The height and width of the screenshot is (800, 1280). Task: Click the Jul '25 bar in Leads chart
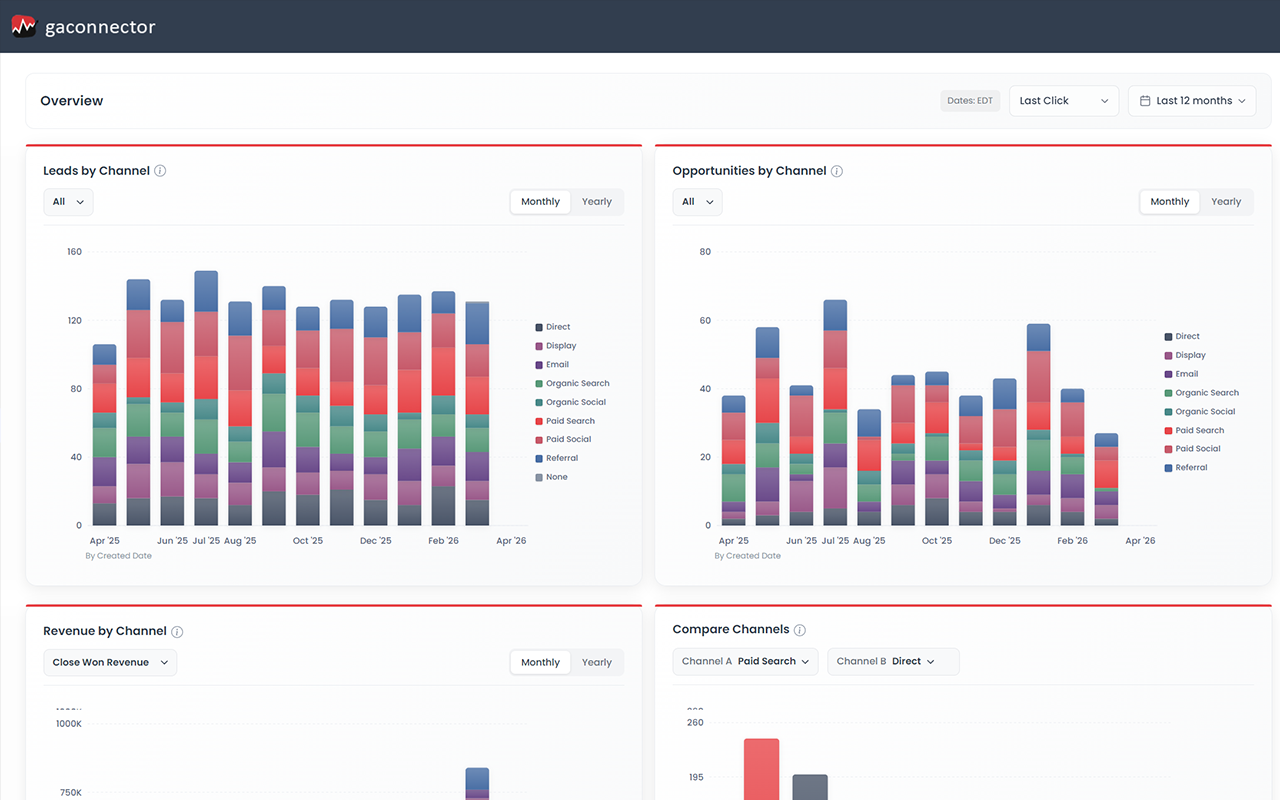[206, 398]
